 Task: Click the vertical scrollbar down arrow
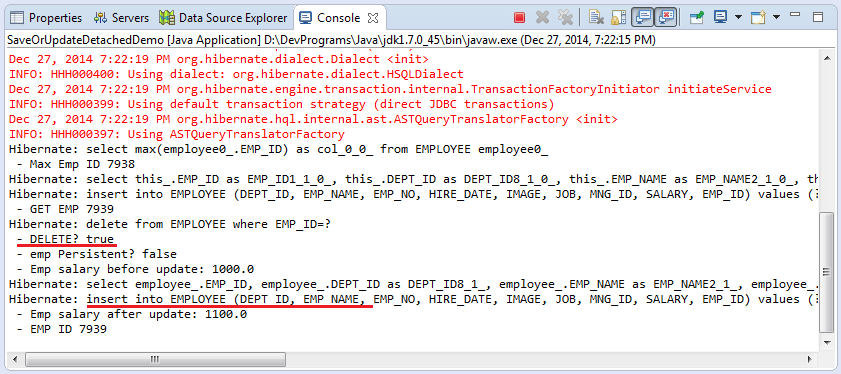click(x=826, y=341)
